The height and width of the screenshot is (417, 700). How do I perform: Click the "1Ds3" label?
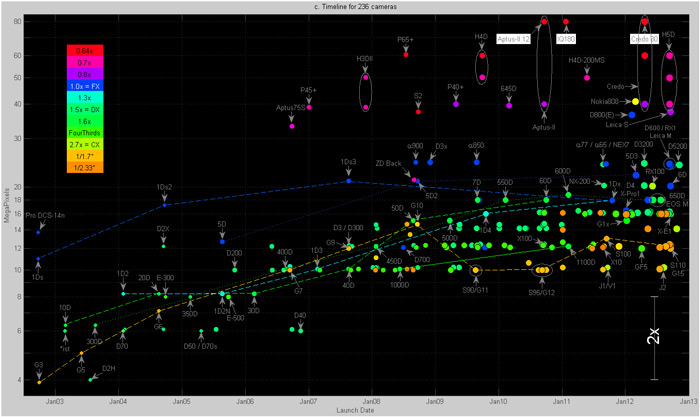point(348,162)
